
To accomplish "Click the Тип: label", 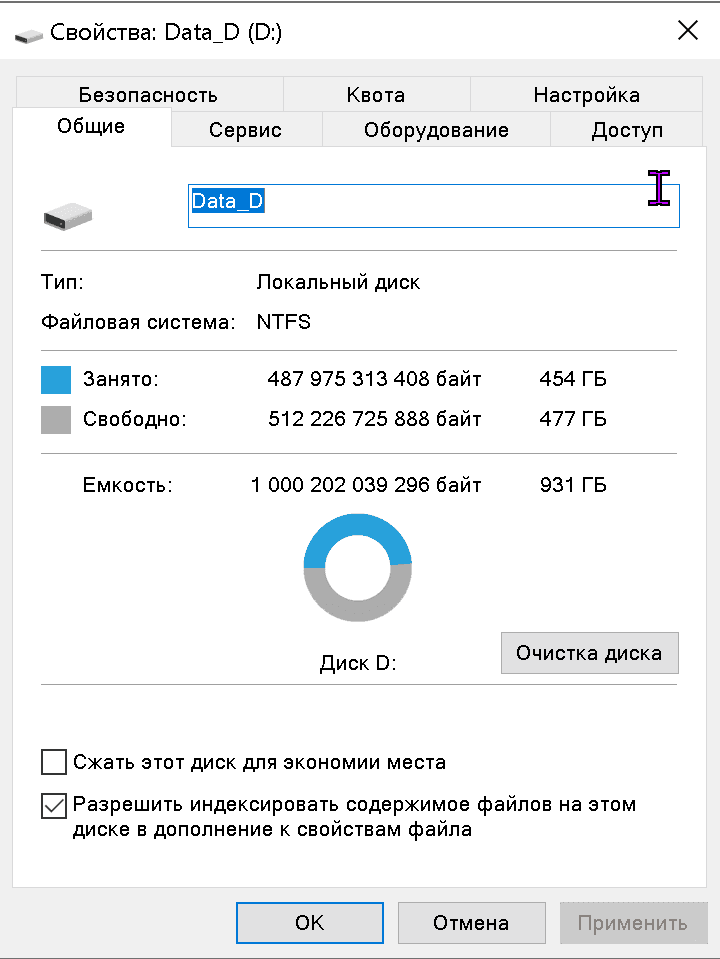I will [62, 283].
